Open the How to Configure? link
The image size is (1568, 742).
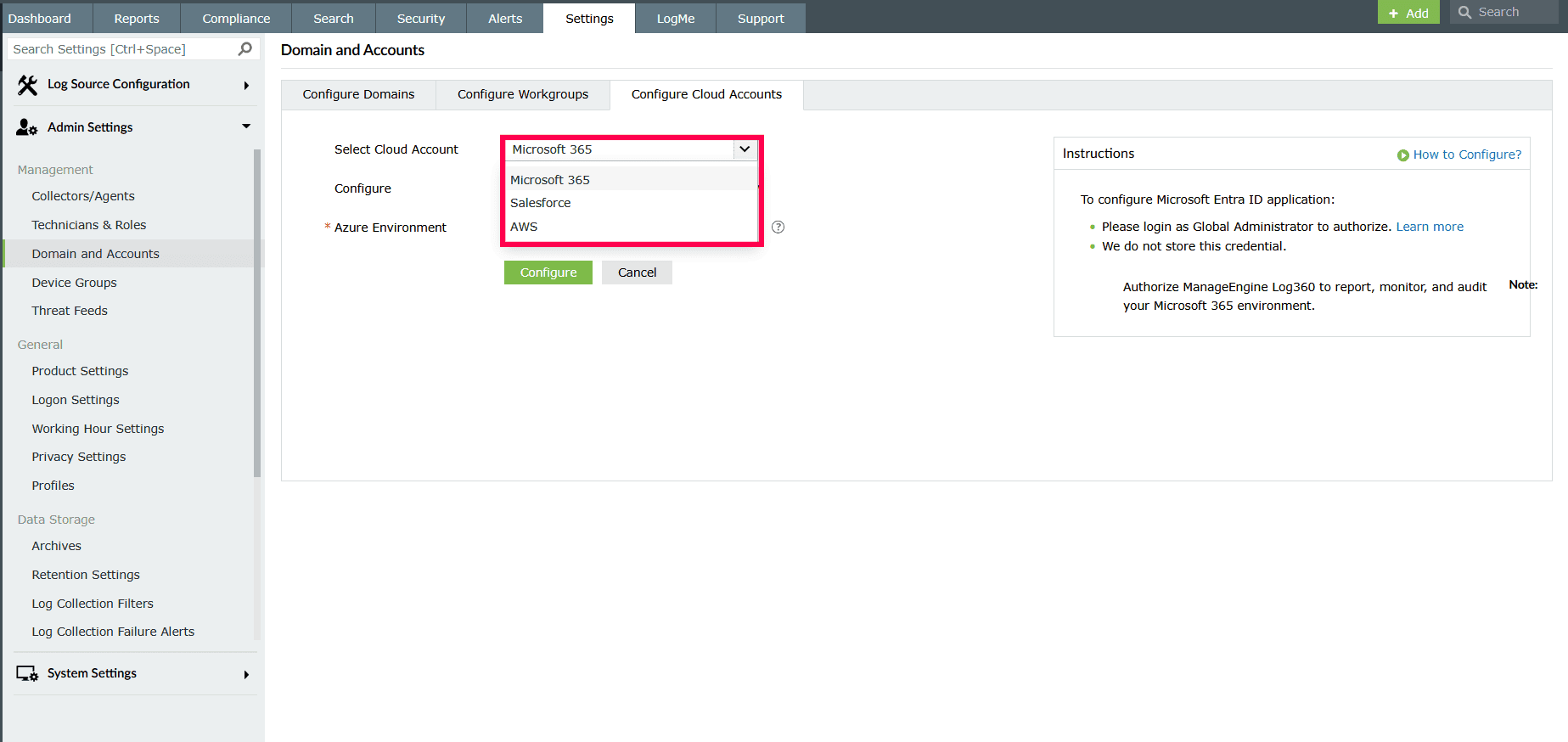click(x=1467, y=155)
